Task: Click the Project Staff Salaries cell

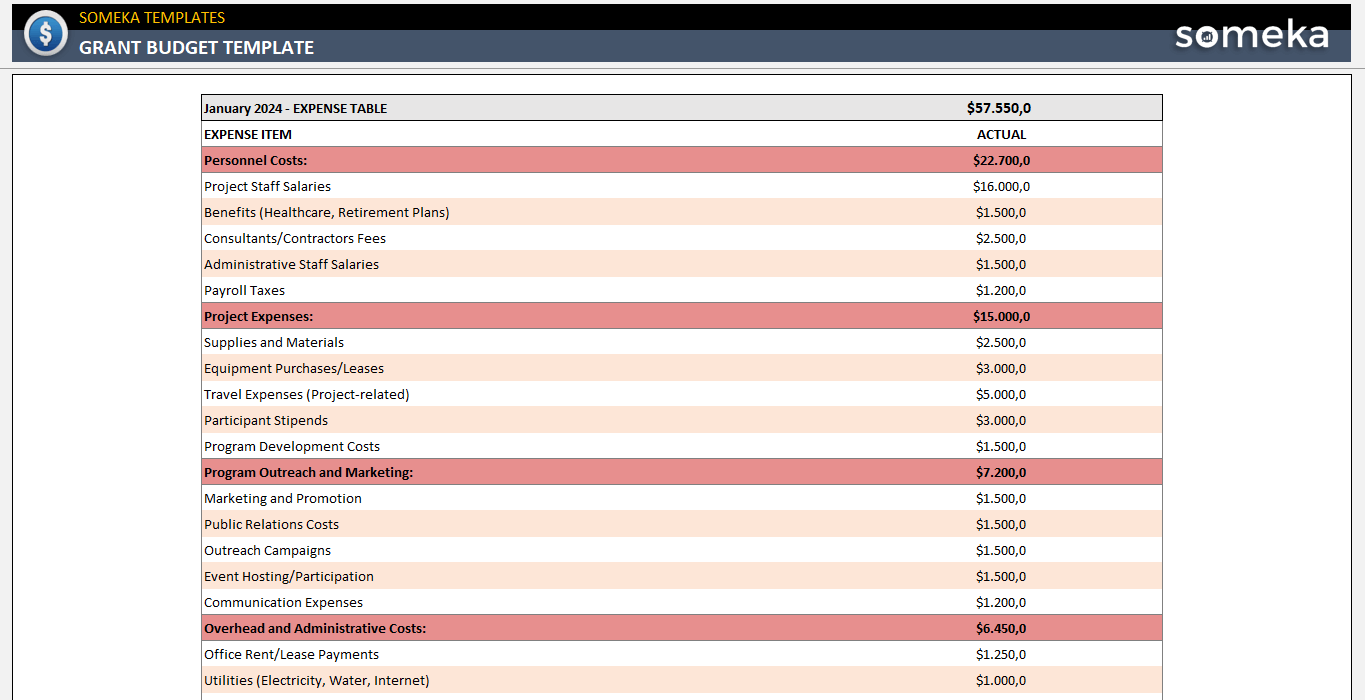Action: tap(266, 186)
